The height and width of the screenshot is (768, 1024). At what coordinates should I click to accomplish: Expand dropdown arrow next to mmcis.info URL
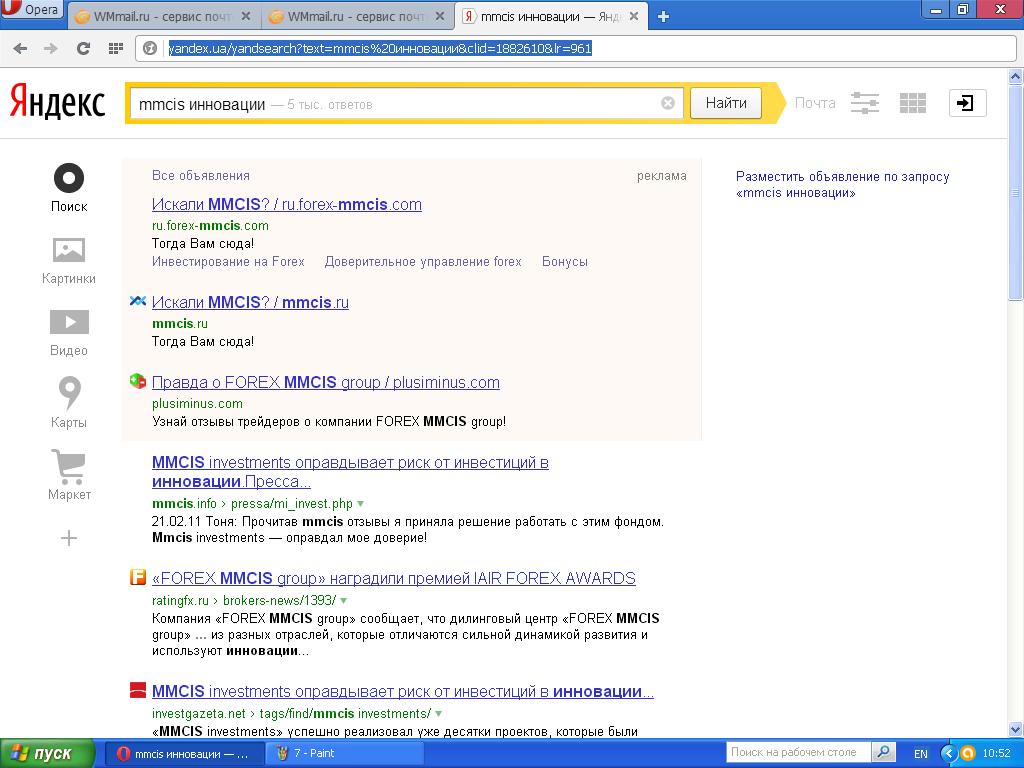click(x=360, y=504)
